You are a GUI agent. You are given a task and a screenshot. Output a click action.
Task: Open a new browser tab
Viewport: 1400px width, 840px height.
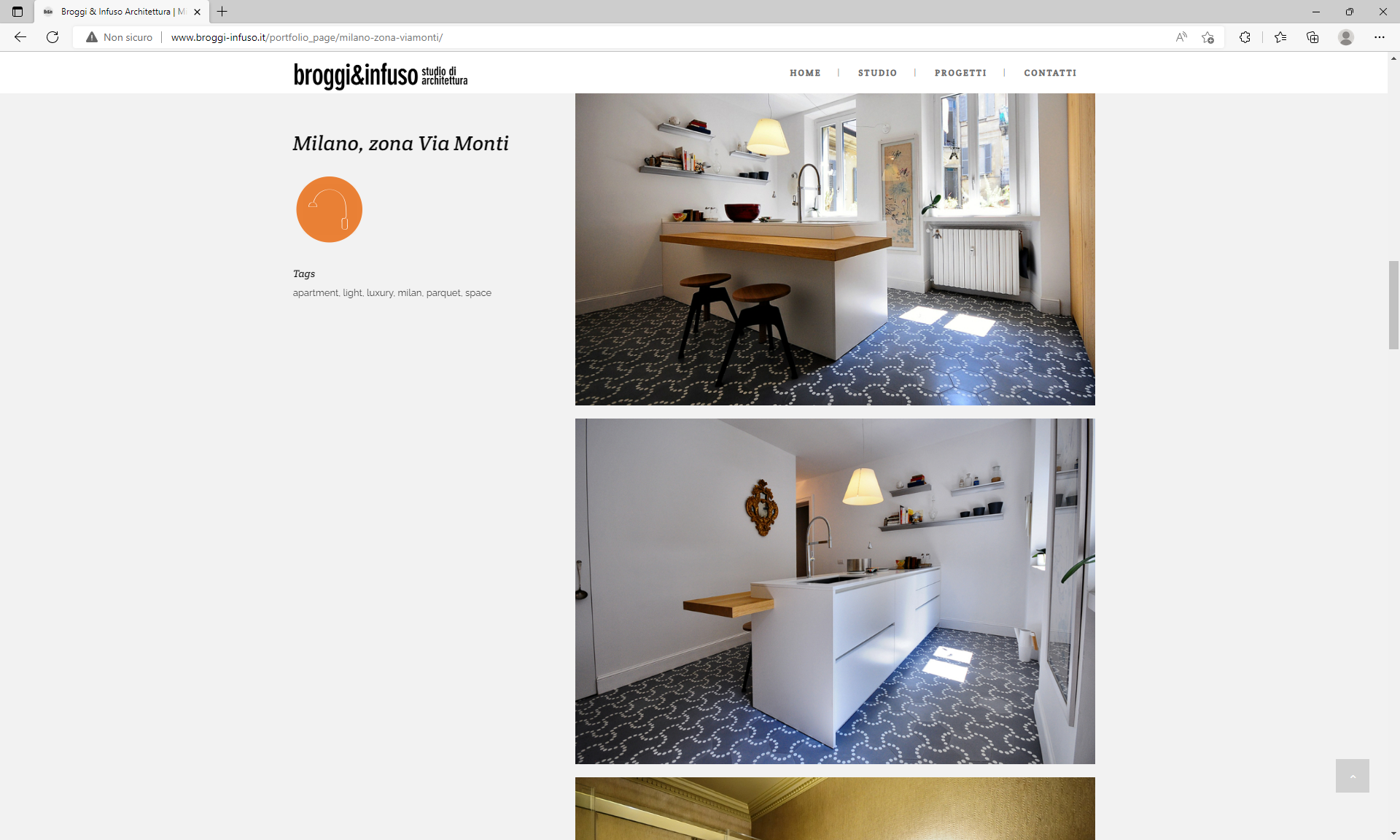pyautogui.click(x=222, y=12)
